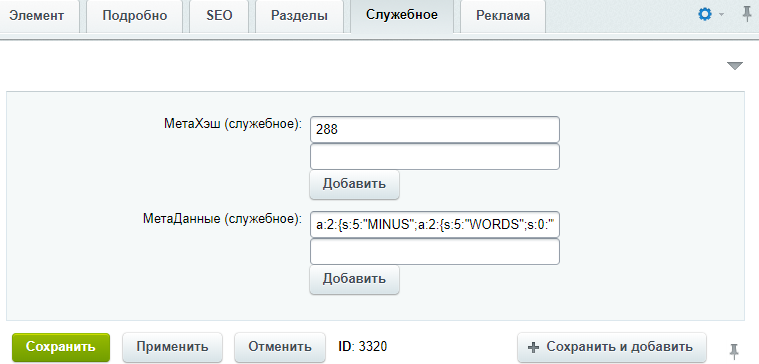Select the Разделы tab
This screenshot has height=364, width=759.
pos(299,15)
